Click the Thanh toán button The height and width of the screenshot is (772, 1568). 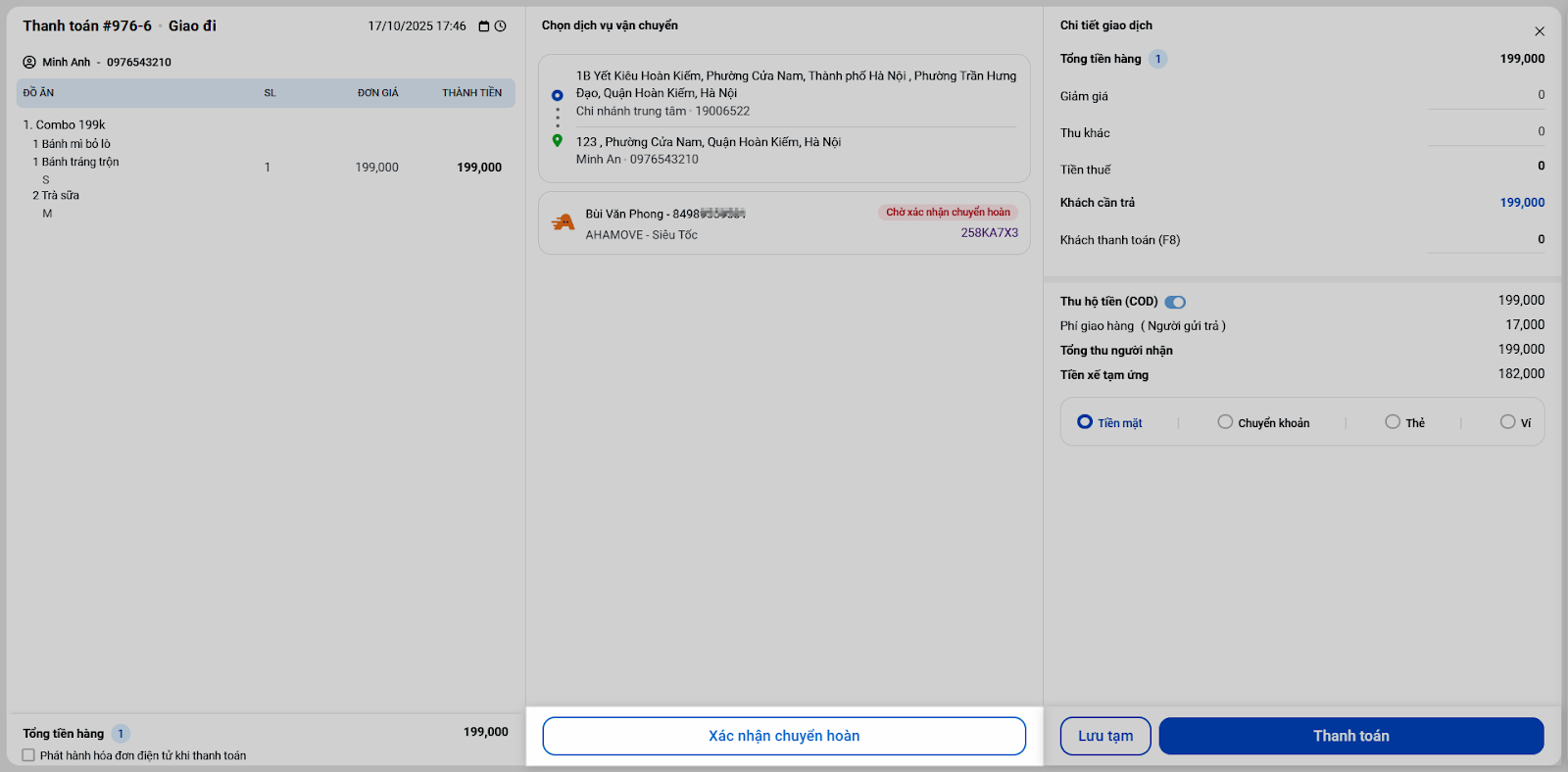[1351, 736]
